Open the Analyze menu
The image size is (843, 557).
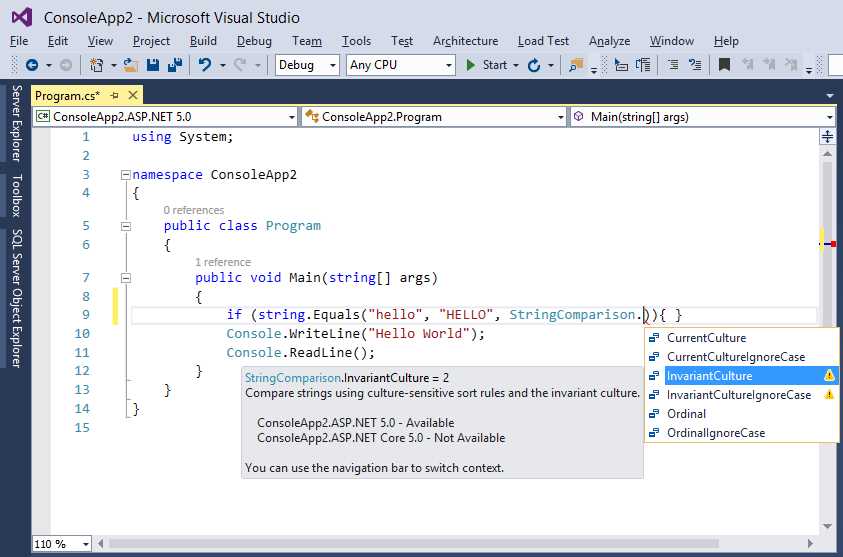pyautogui.click(x=610, y=41)
